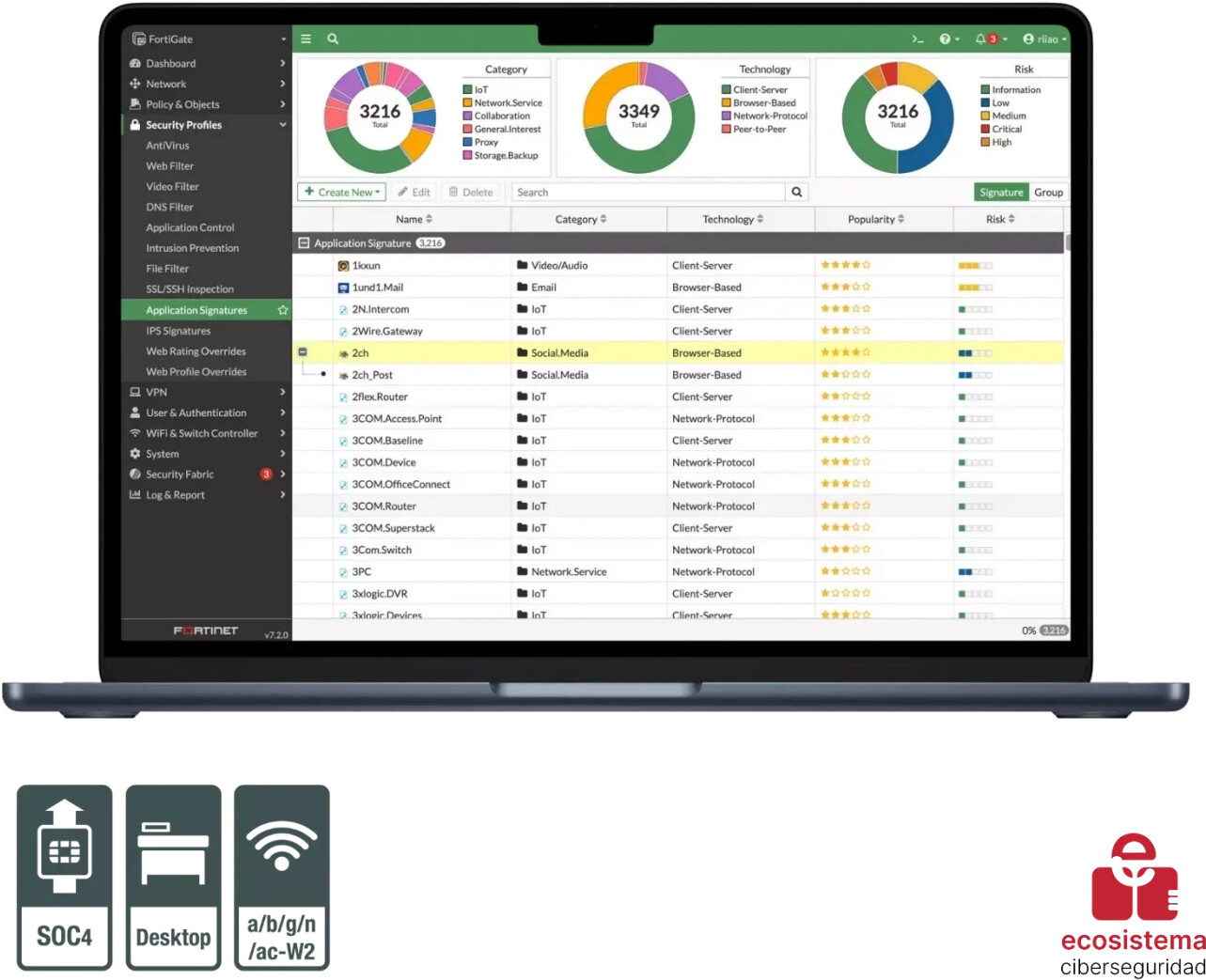Click the Edit button
Viewport: 1206px width, 980px height.
tap(414, 193)
